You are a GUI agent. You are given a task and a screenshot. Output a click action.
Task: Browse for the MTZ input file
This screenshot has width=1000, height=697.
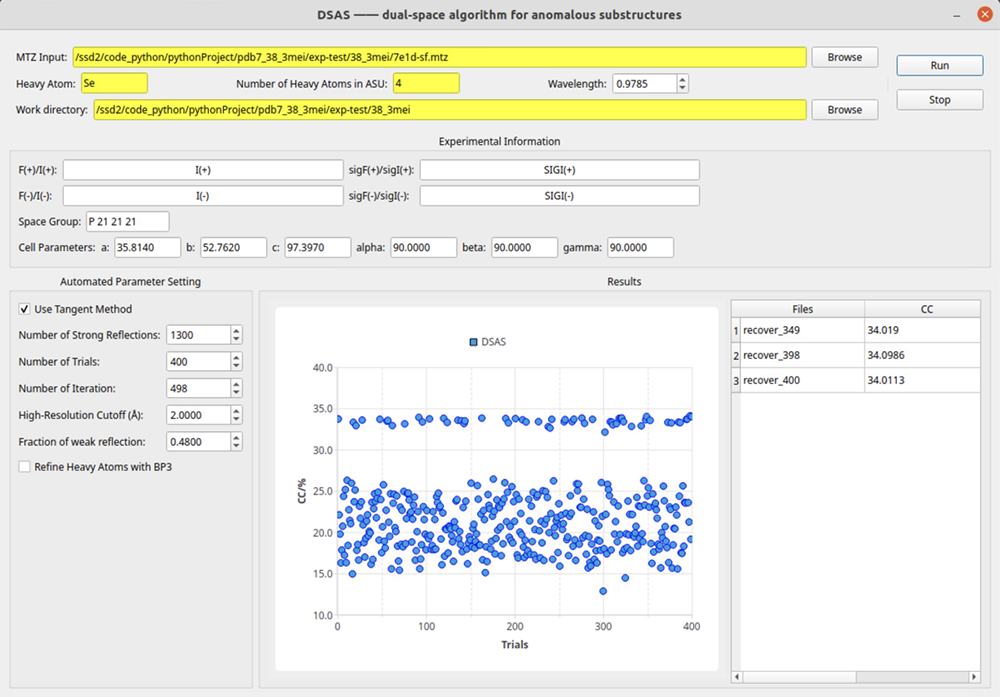click(x=844, y=57)
